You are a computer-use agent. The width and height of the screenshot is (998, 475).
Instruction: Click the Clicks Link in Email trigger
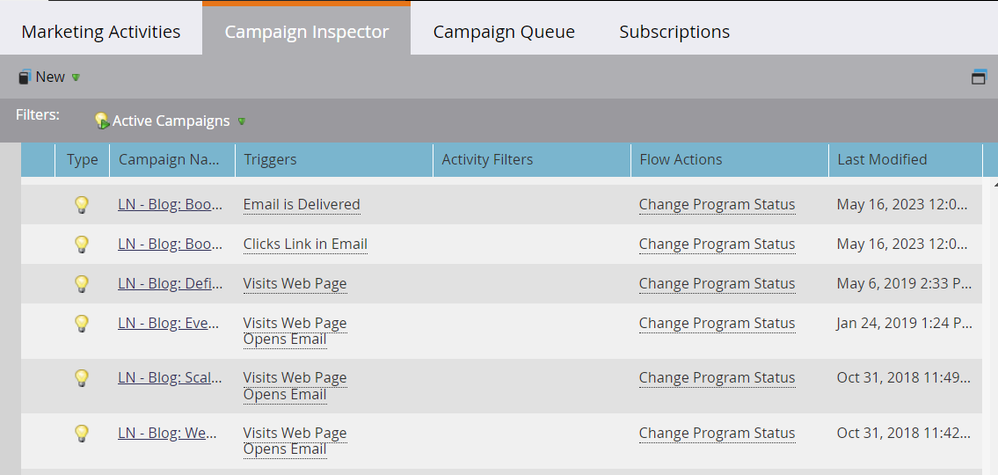[x=305, y=244]
